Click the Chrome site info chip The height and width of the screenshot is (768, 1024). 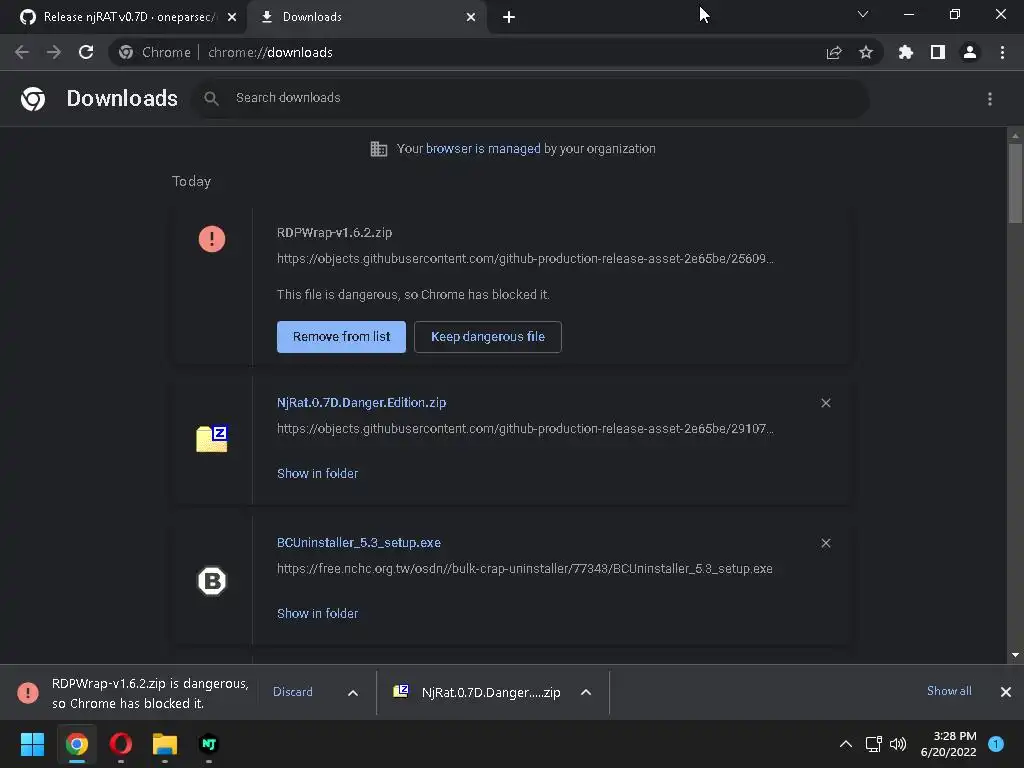pos(155,52)
